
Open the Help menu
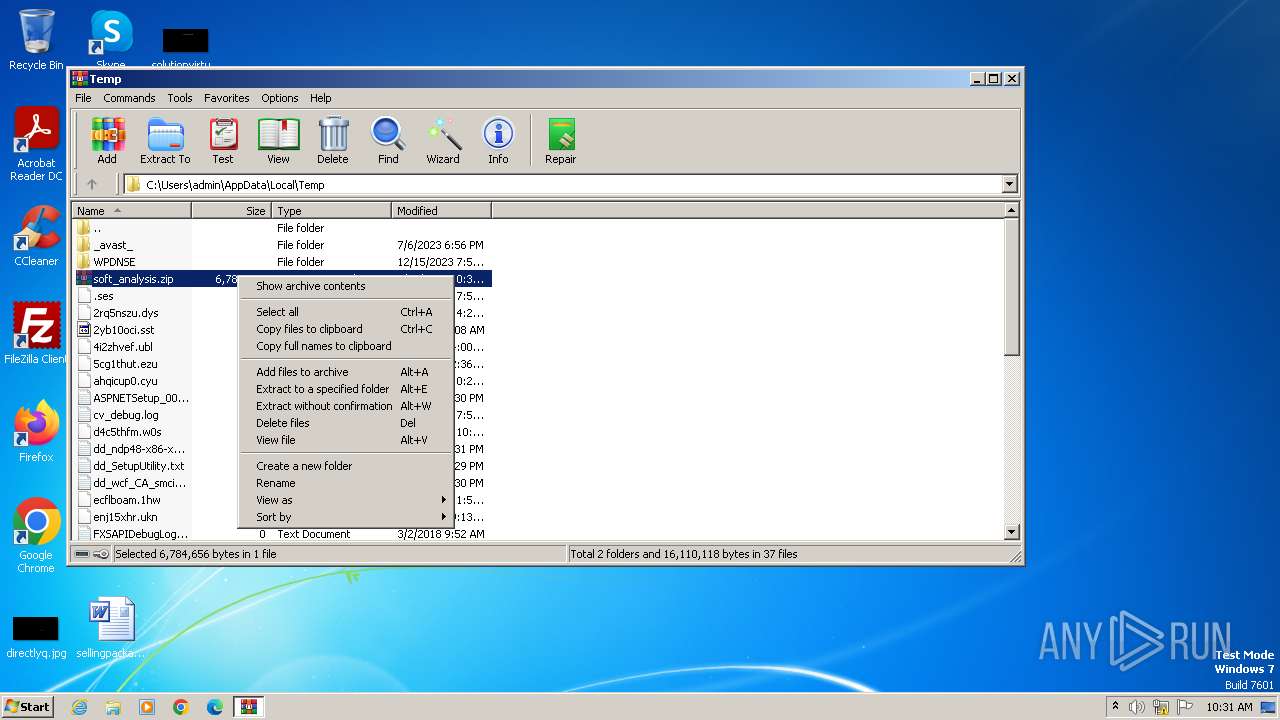tap(320, 98)
